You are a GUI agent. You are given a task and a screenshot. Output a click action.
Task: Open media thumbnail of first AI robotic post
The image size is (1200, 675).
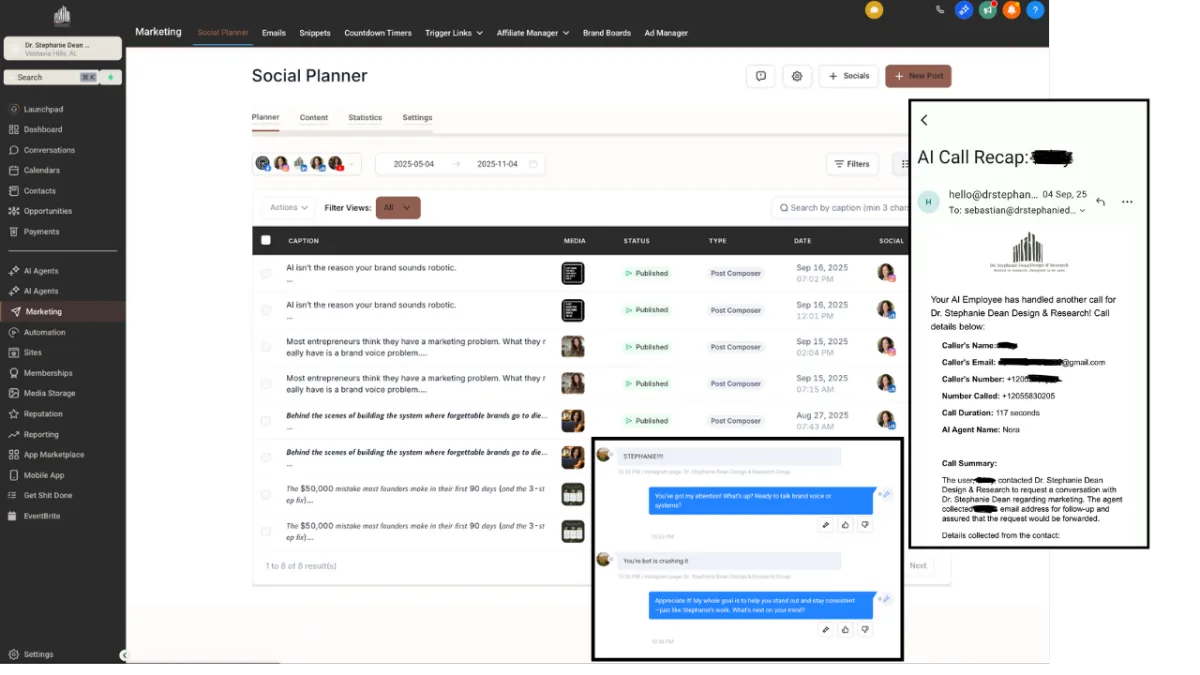pos(573,273)
